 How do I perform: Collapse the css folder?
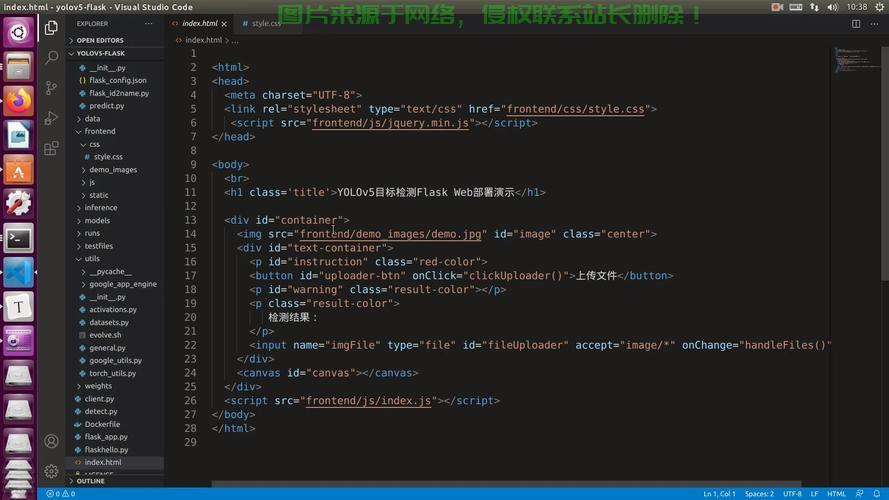tap(94, 144)
